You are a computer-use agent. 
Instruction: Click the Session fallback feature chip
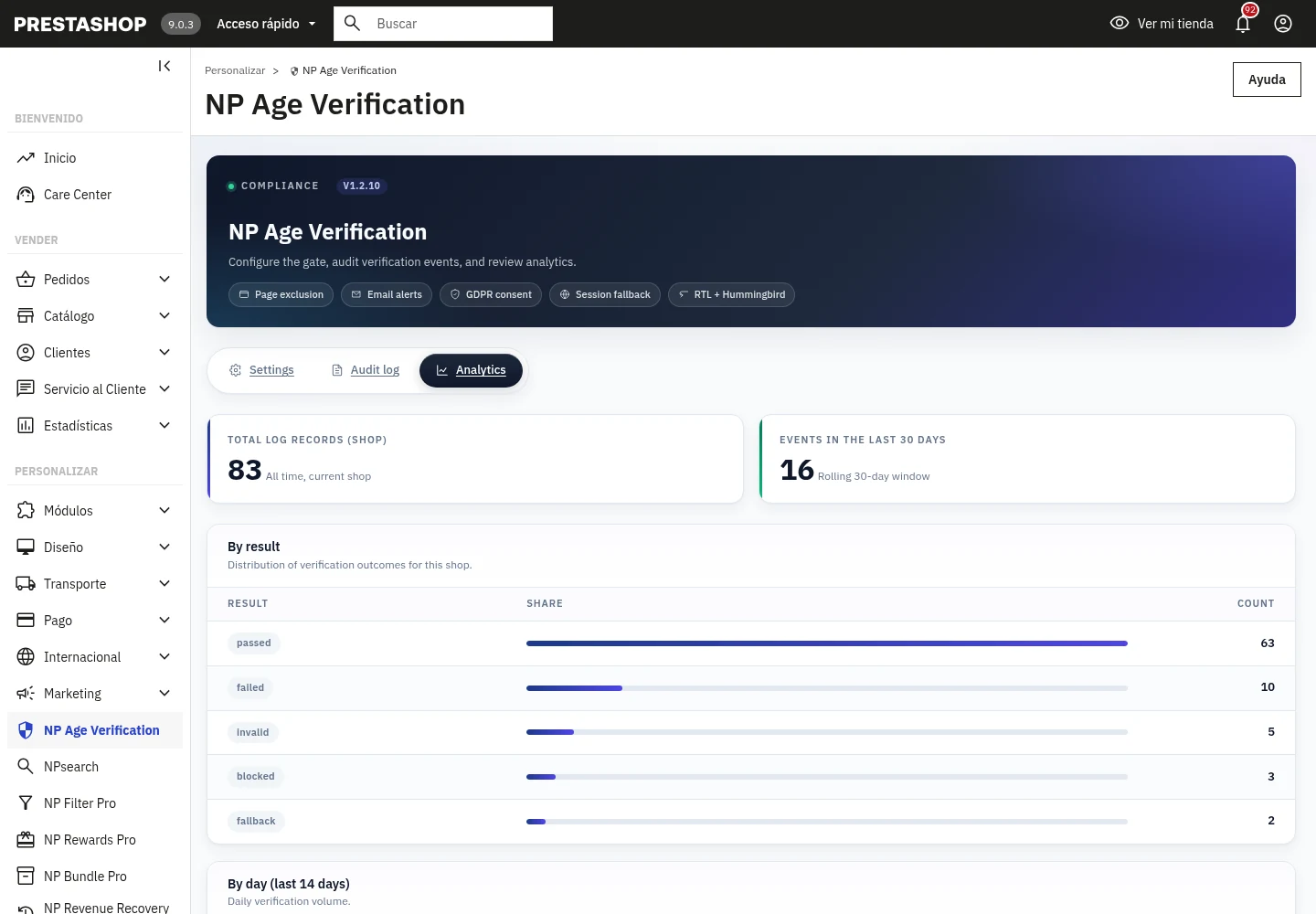(605, 294)
